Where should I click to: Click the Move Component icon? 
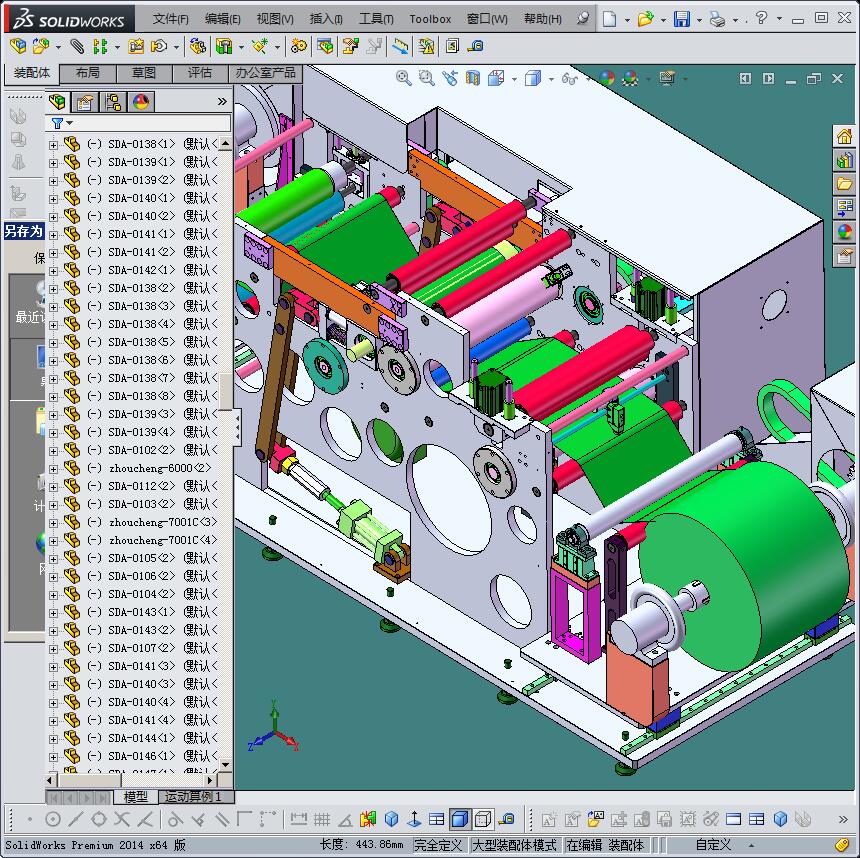point(157,46)
